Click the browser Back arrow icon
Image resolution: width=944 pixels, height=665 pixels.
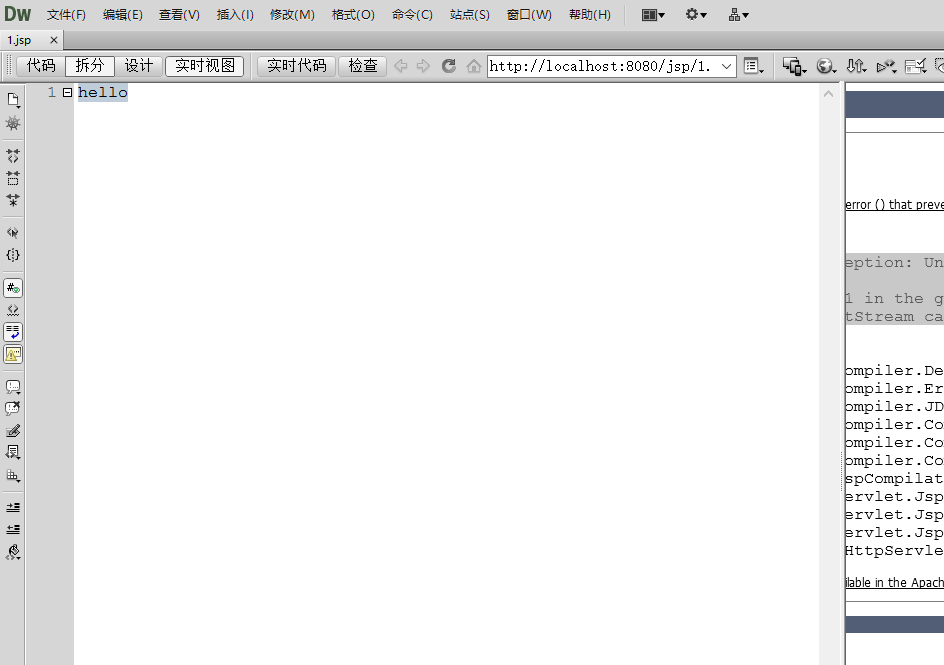(400, 66)
